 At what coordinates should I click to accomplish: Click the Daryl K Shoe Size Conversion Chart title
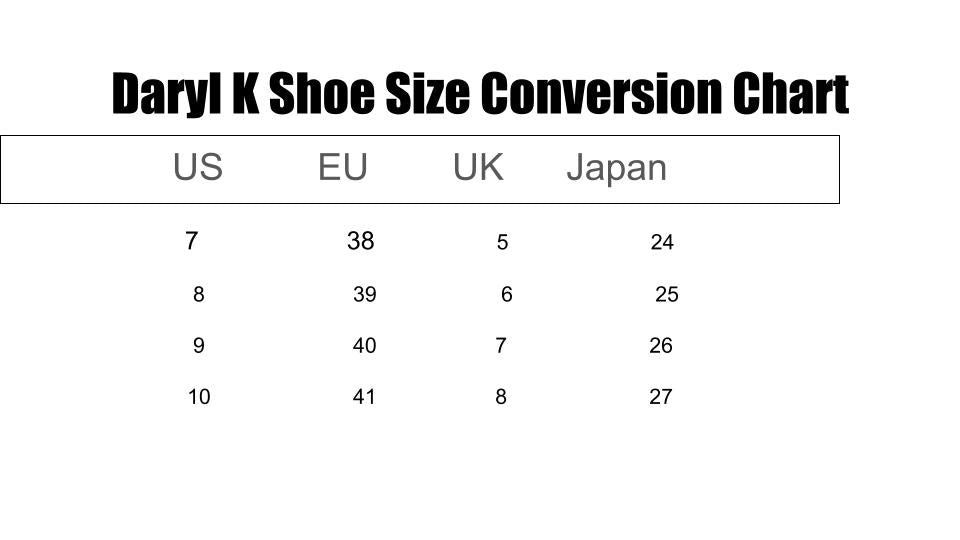pyautogui.click(x=480, y=95)
